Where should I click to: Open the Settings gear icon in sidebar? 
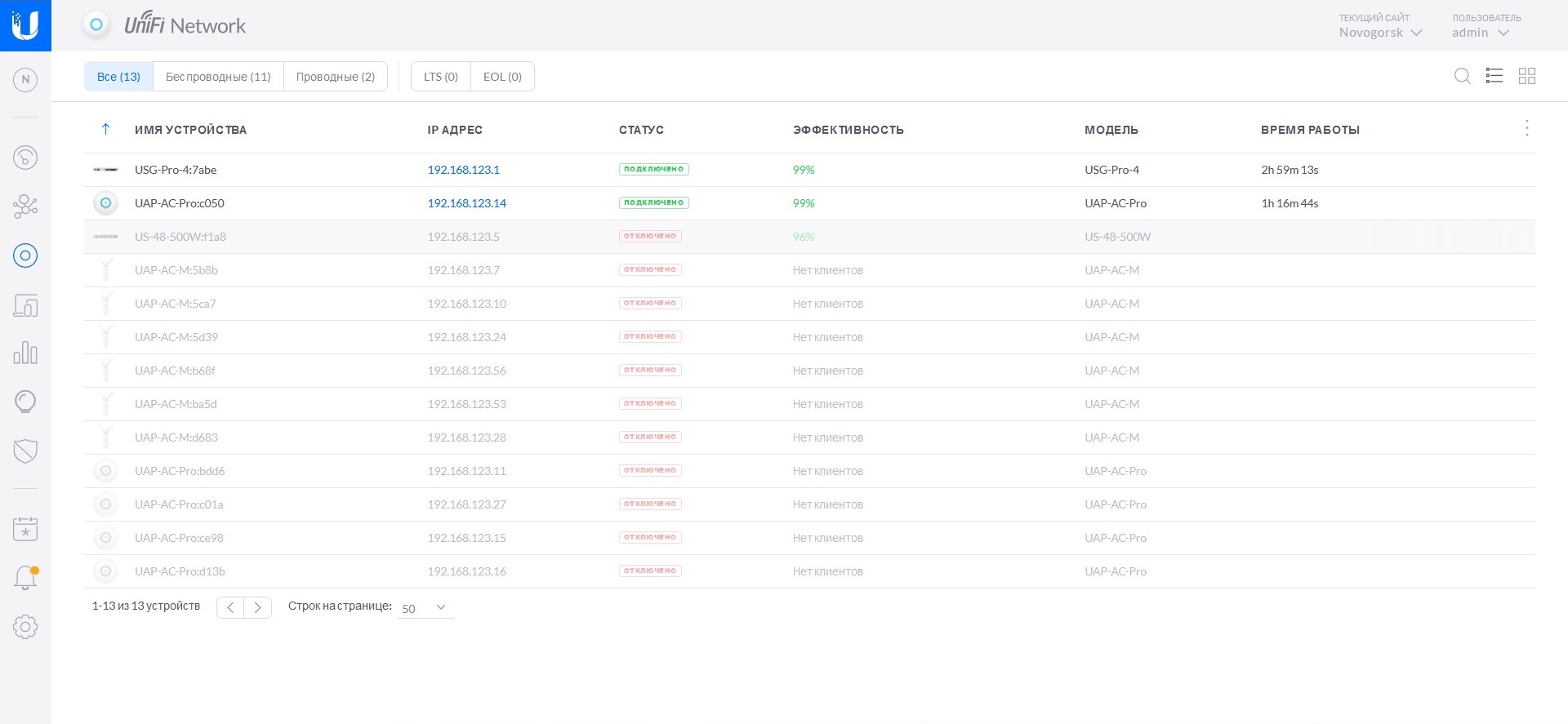[x=25, y=627]
